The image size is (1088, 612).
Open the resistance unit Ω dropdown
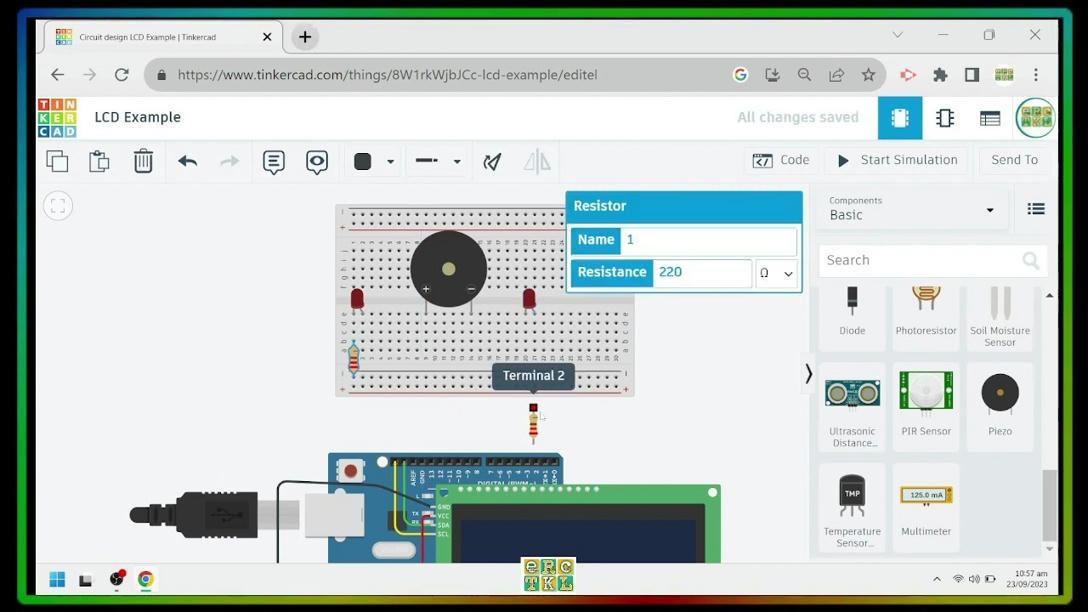(x=776, y=272)
